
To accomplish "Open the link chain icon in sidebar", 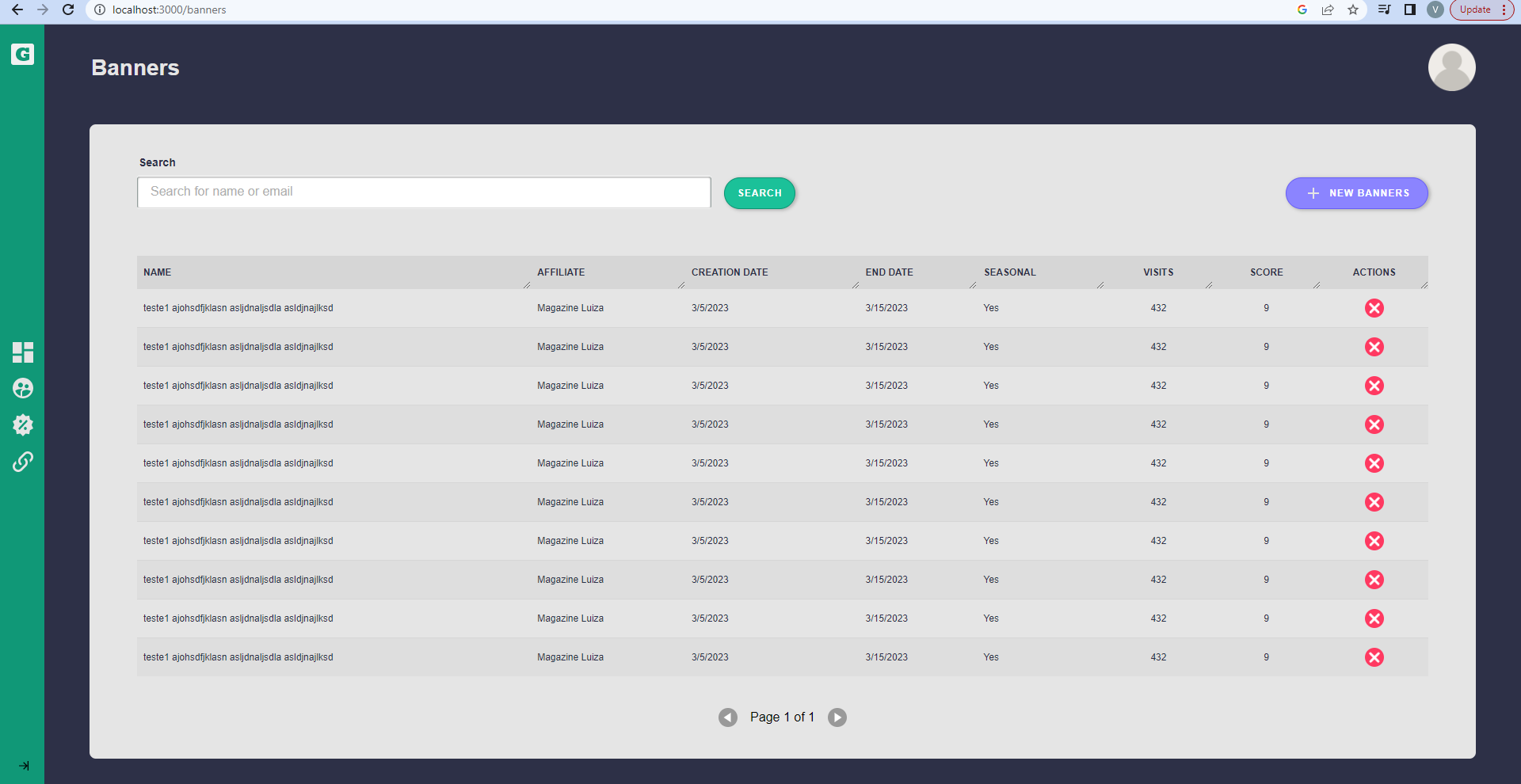I will (x=23, y=462).
